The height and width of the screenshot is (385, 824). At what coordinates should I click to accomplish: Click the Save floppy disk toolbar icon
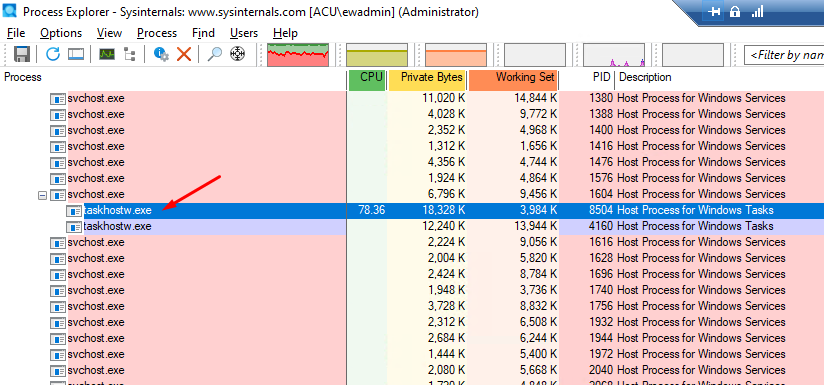click(22, 54)
